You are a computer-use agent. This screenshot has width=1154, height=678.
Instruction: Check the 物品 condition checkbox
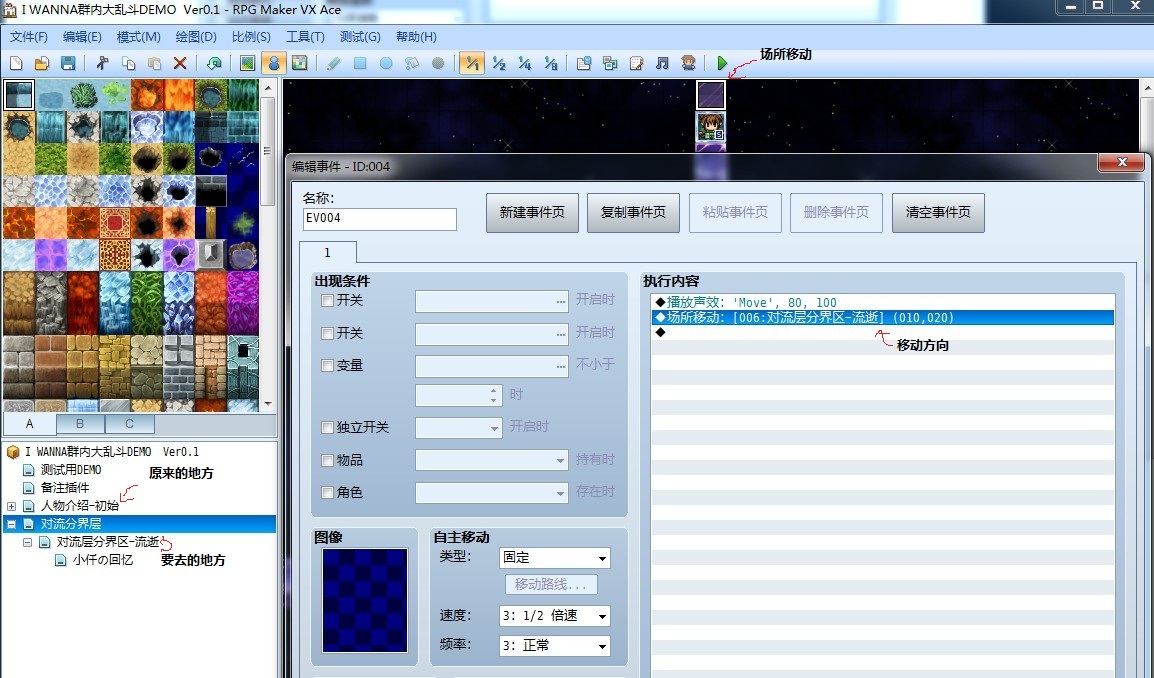[x=328, y=460]
